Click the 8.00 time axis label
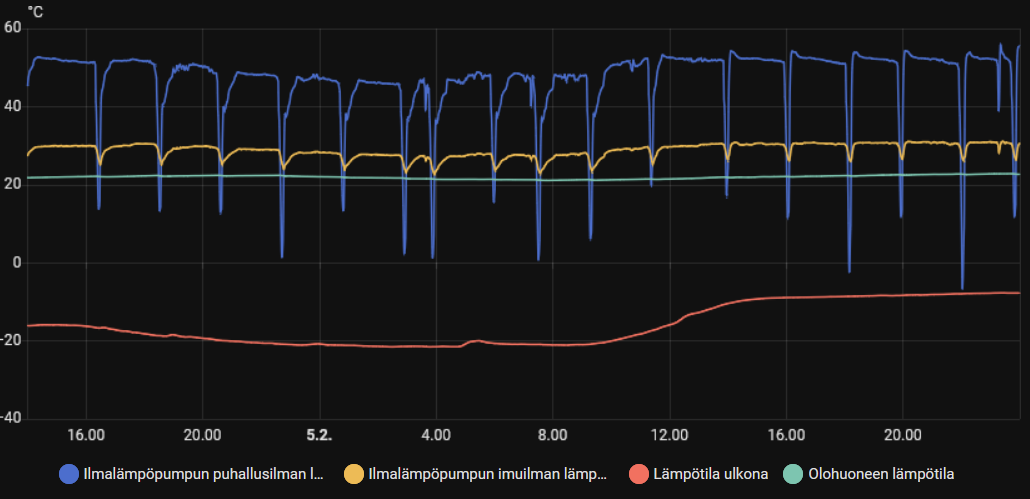 pos(552,435)
